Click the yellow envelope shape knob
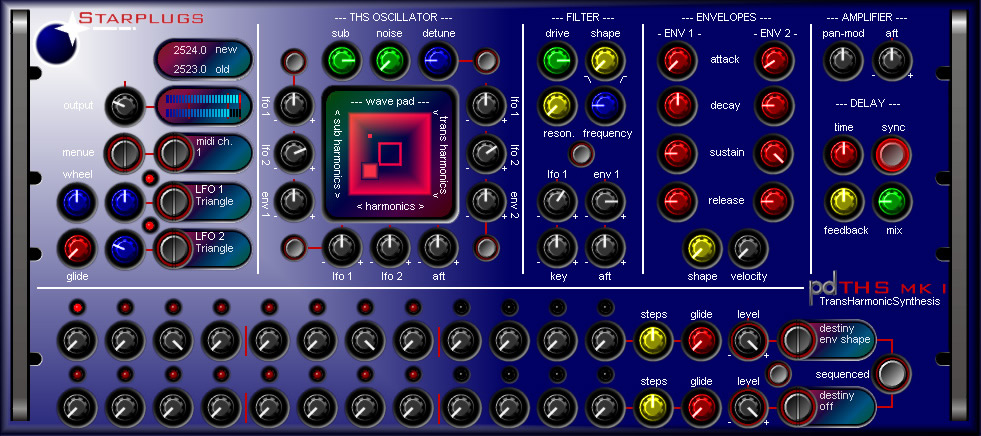981x436 pixels. pyautogui.click(x=701, y=248)
